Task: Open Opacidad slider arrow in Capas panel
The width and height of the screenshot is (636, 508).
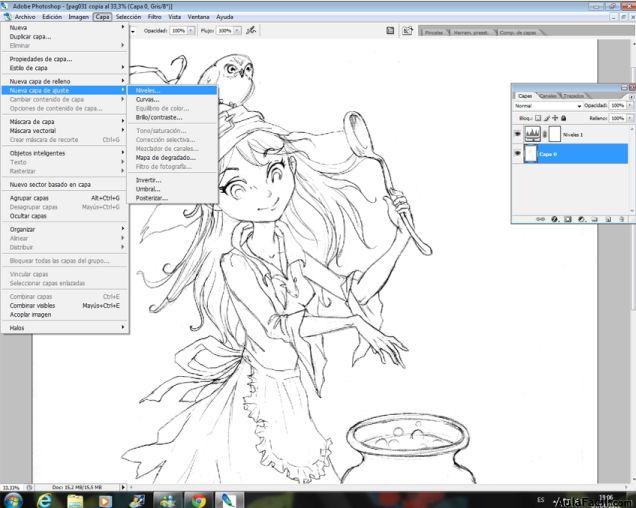Action: (630, 105)
